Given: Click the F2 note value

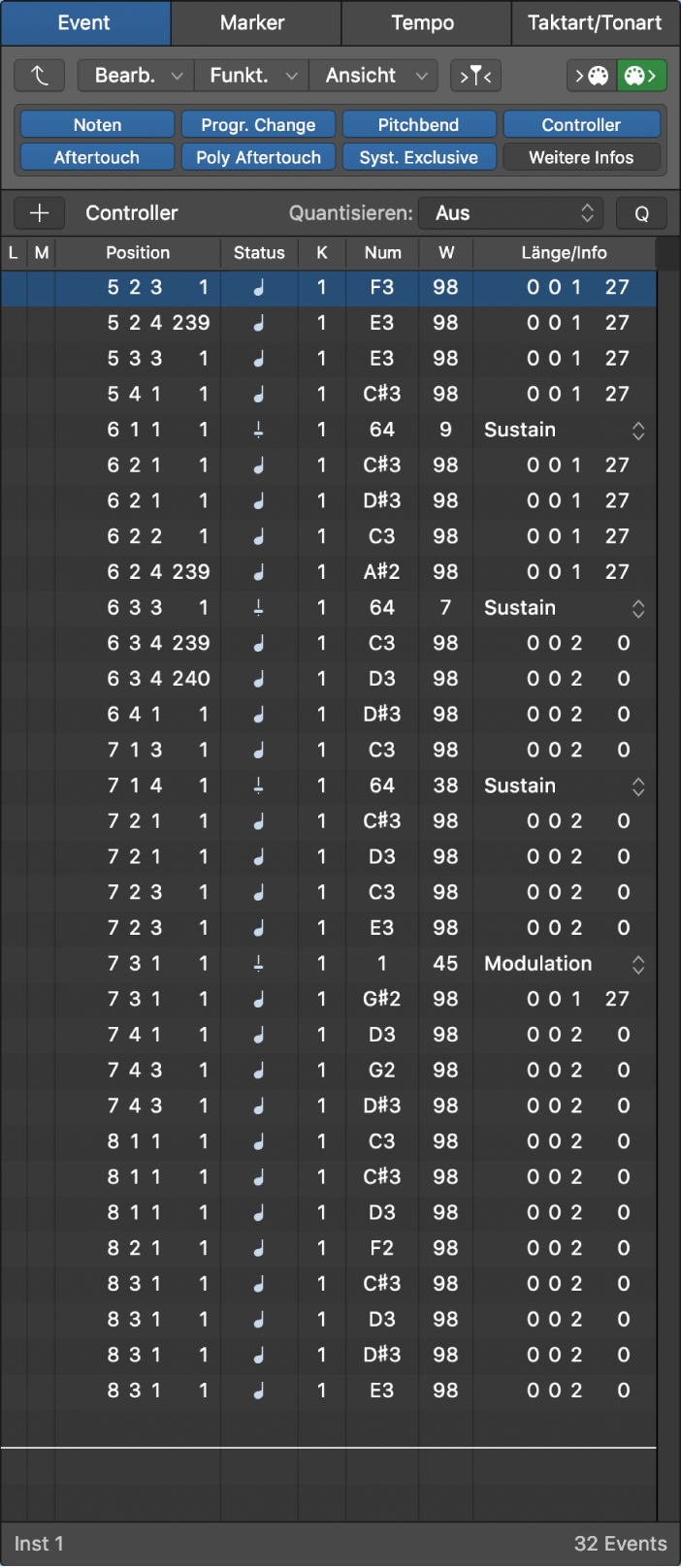Looking at the screenshot, I should tap(382, 1249).
